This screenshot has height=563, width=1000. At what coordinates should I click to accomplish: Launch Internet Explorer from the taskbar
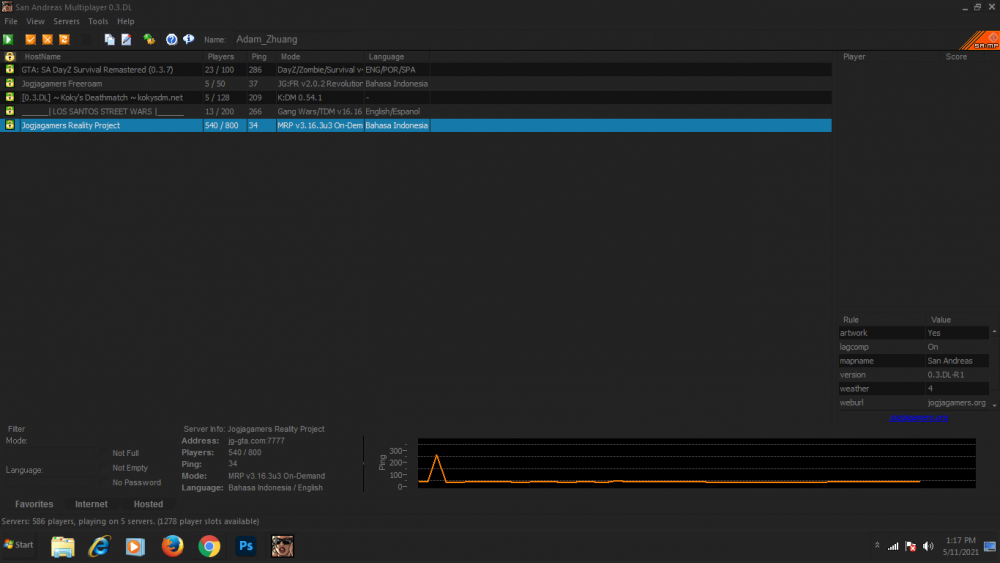(99, 546)
